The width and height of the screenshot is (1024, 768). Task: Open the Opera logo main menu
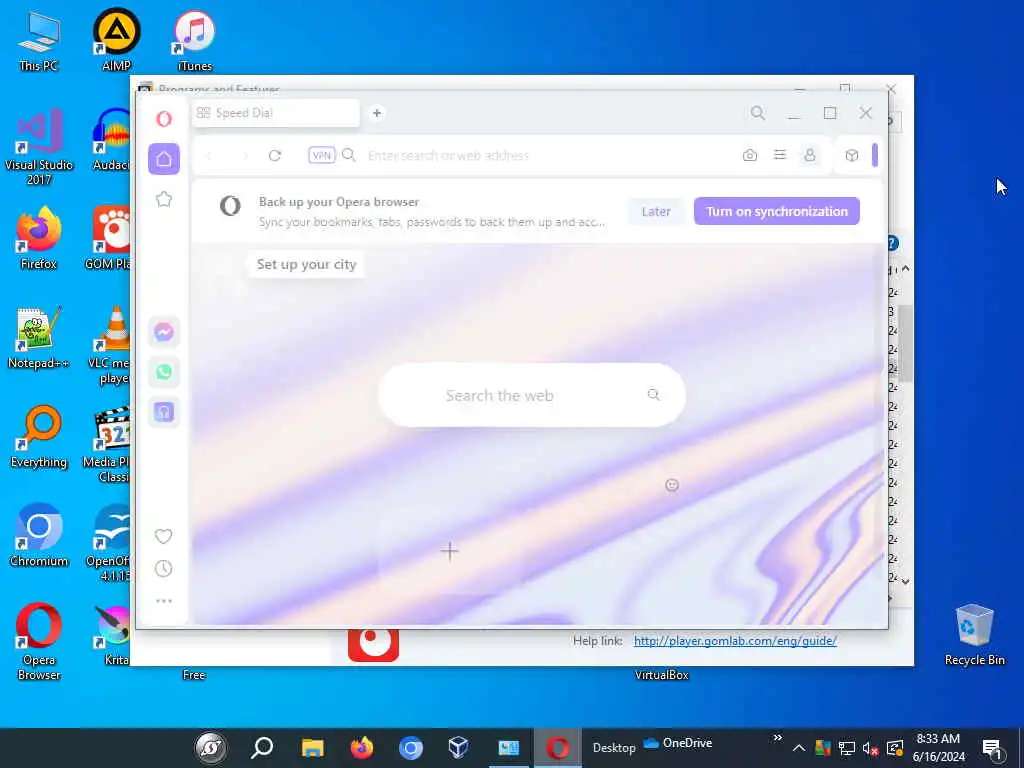(164, 119)
